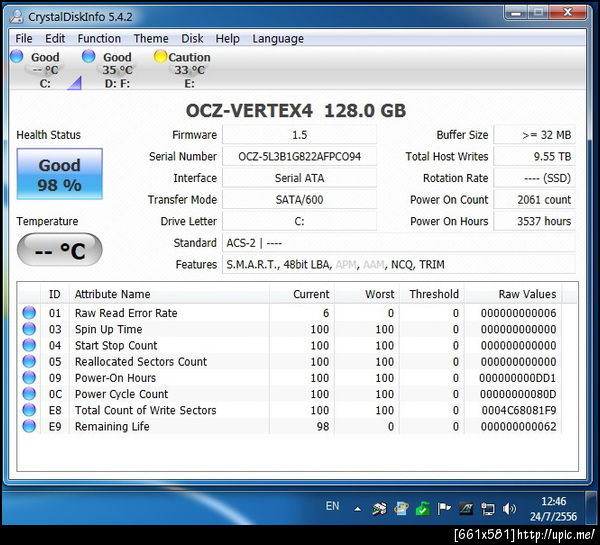
Task: Click status orb for Spin Up Time
Action: pos(29,329)
